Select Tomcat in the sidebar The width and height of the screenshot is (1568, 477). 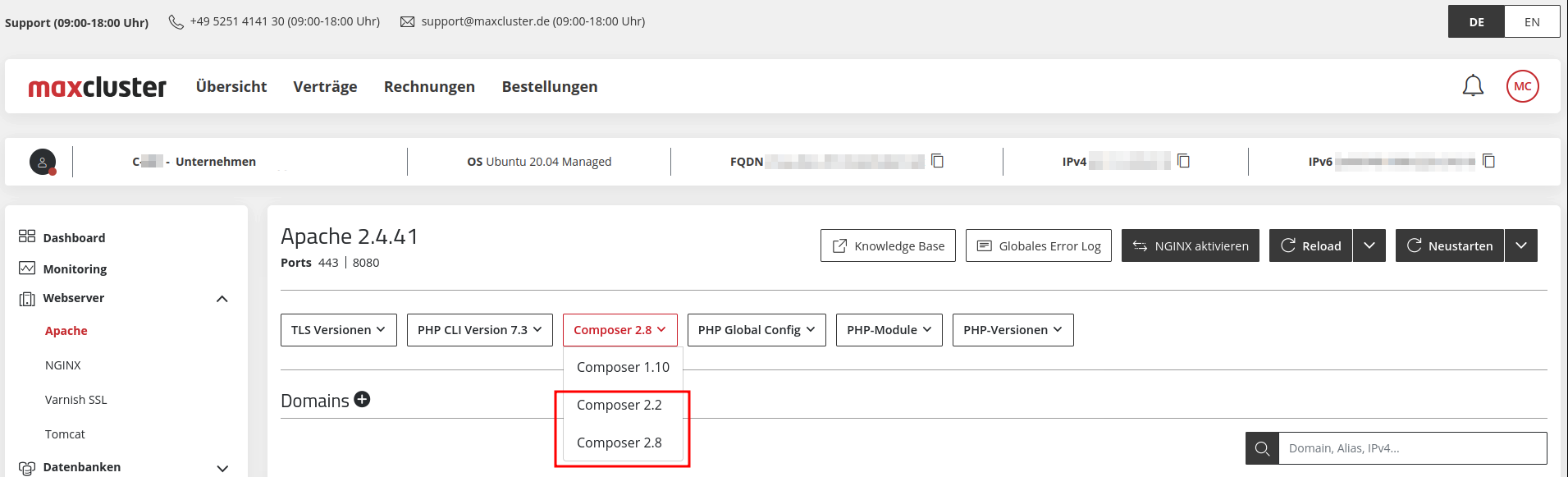(65, 433)
